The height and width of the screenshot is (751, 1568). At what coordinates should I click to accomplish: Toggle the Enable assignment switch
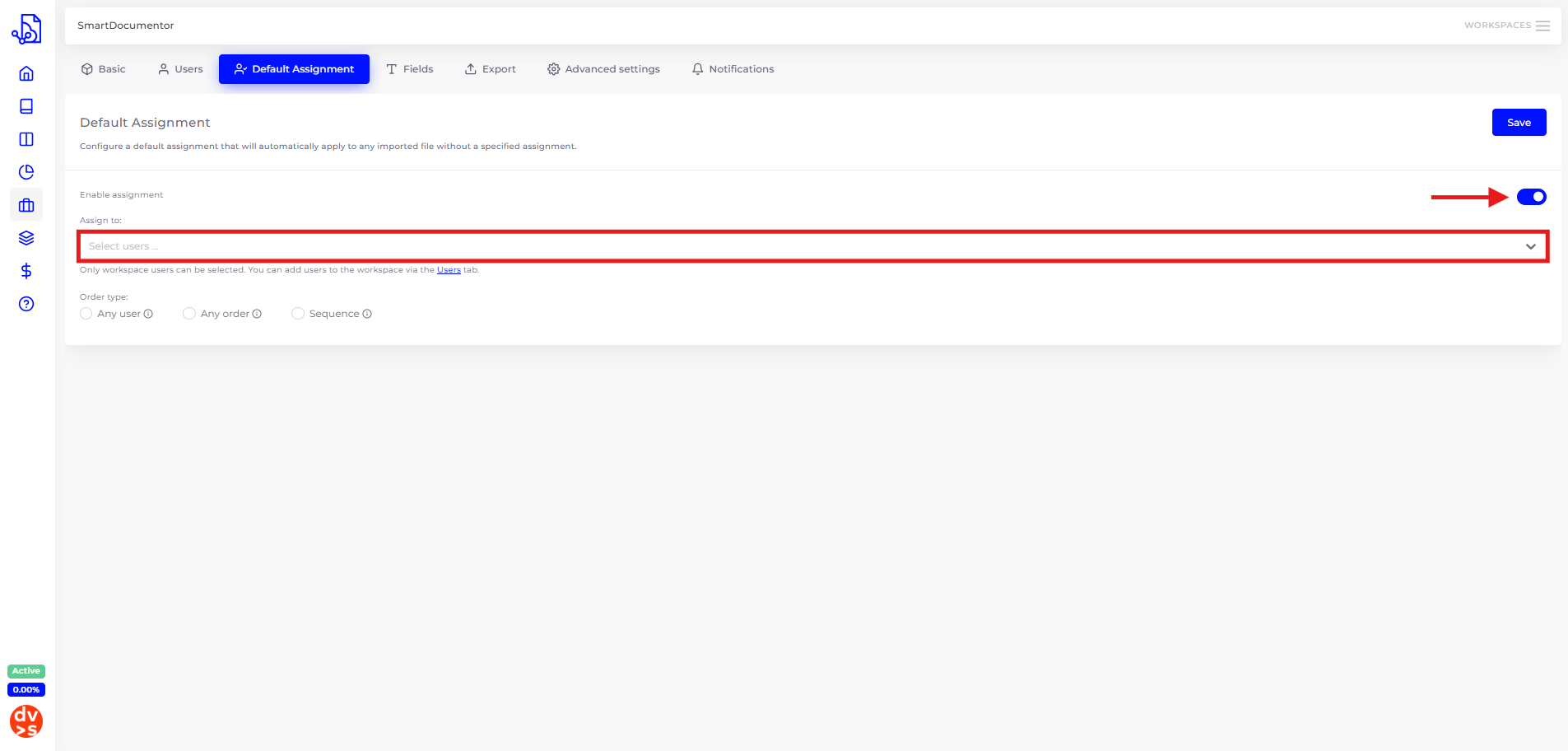point(1531,197)
